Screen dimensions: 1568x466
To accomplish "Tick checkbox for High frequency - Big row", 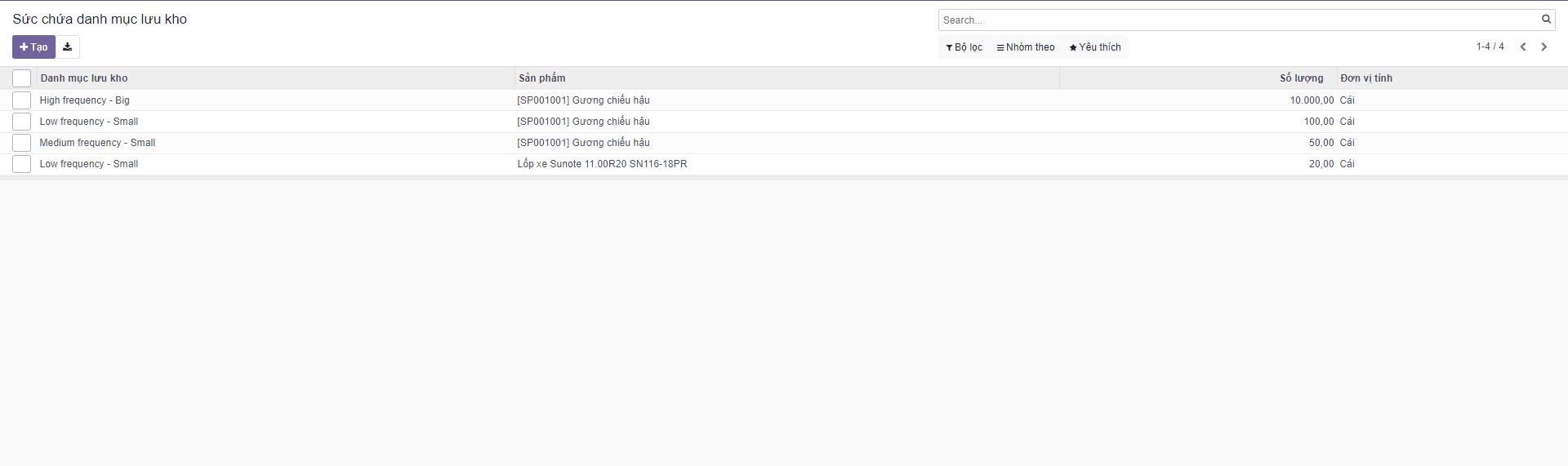I will tap(22, 100).
